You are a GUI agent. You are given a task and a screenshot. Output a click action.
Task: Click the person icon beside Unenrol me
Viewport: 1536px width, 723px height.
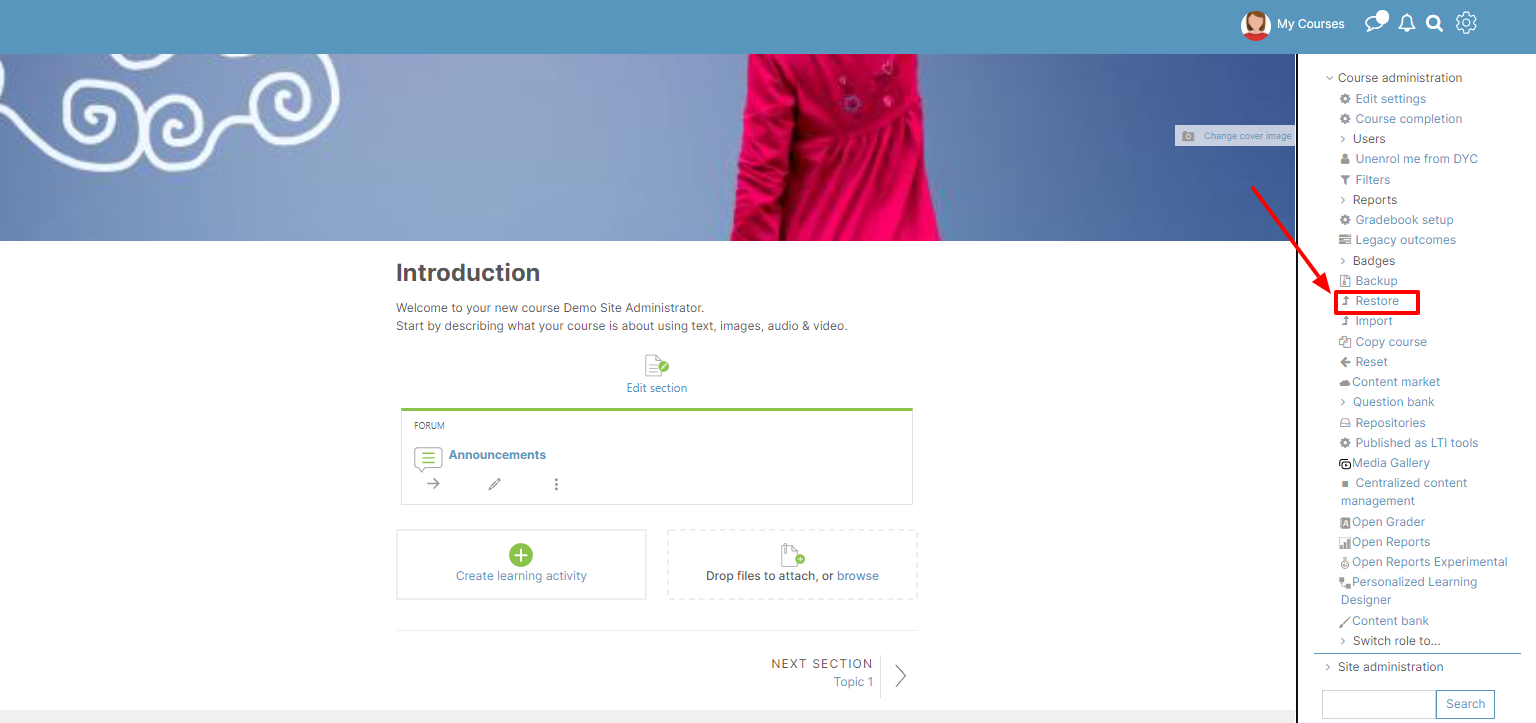pos(1345,159)
